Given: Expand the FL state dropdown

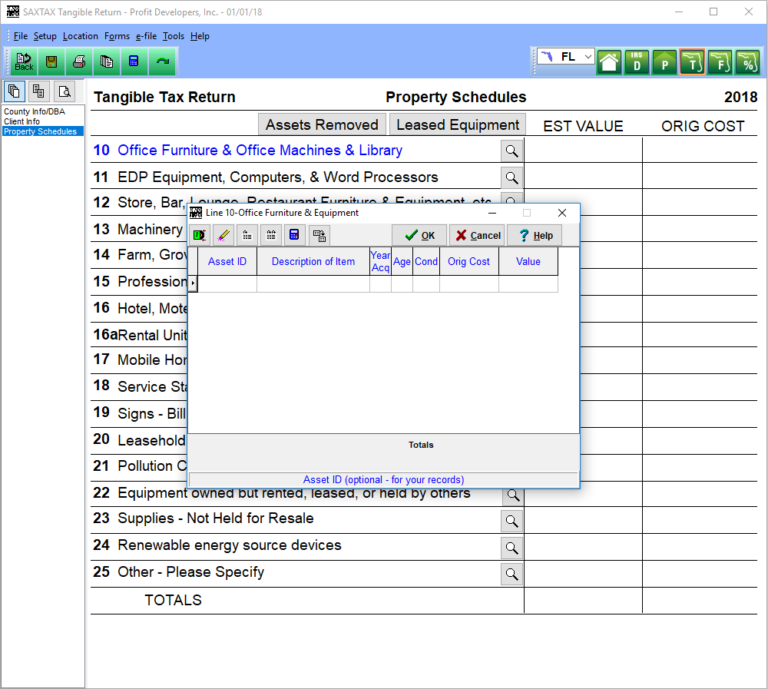Looking at the screenshot, I should [x=587, y=57].
